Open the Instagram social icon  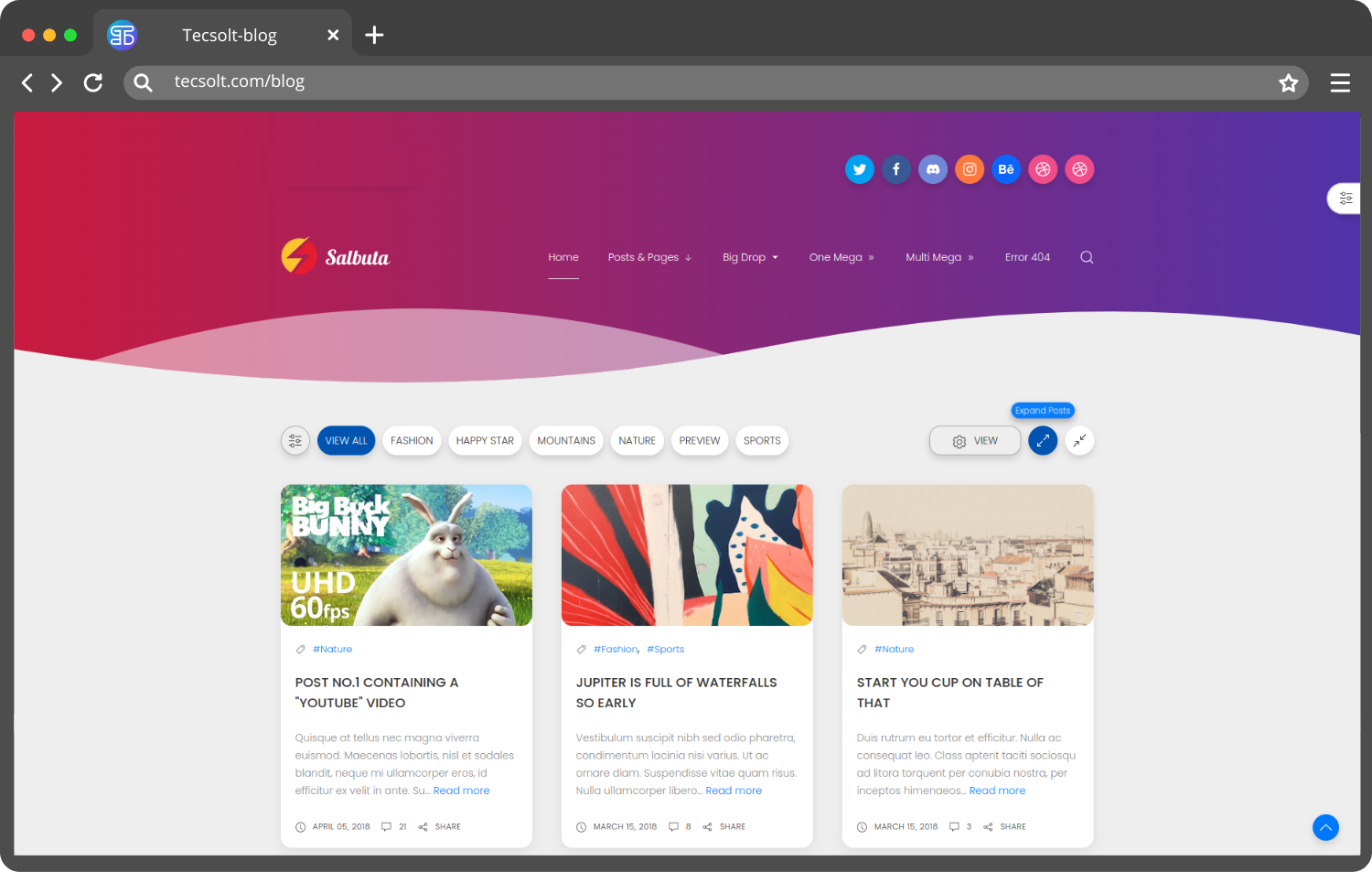pos(969,169)
